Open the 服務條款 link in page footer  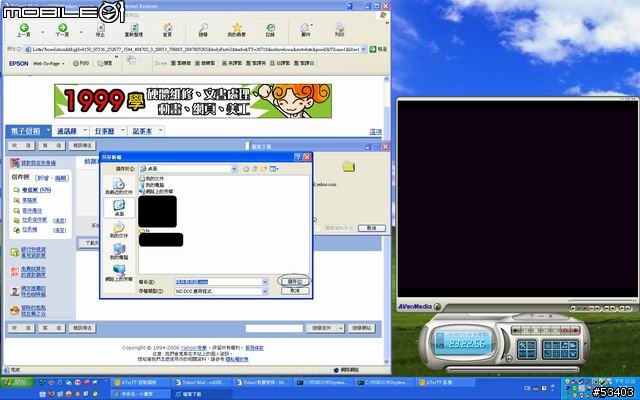pos(254,348)
